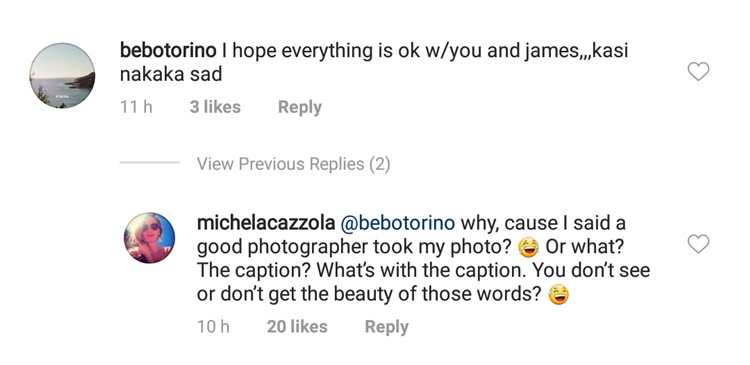Open michelacazzola username link
Image resolution: width=750 pixels, height=365 pixels.
266,223
